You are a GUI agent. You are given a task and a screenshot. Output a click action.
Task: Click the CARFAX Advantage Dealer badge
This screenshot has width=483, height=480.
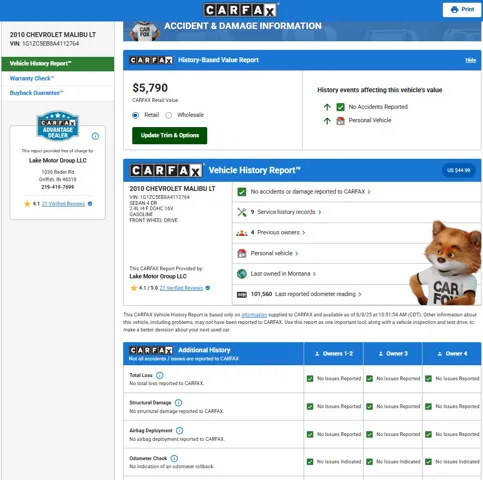[x=58, y=126]
